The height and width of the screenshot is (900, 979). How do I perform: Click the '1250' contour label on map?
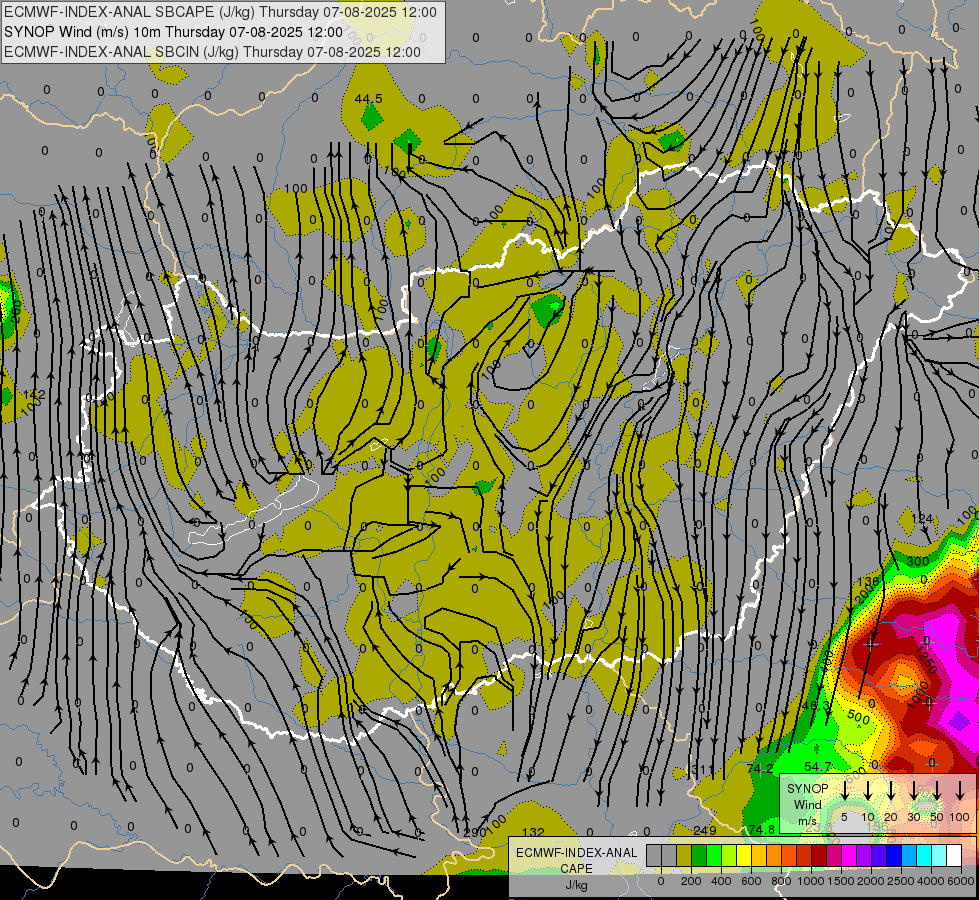pyautogui.click(x=927, y=660)
